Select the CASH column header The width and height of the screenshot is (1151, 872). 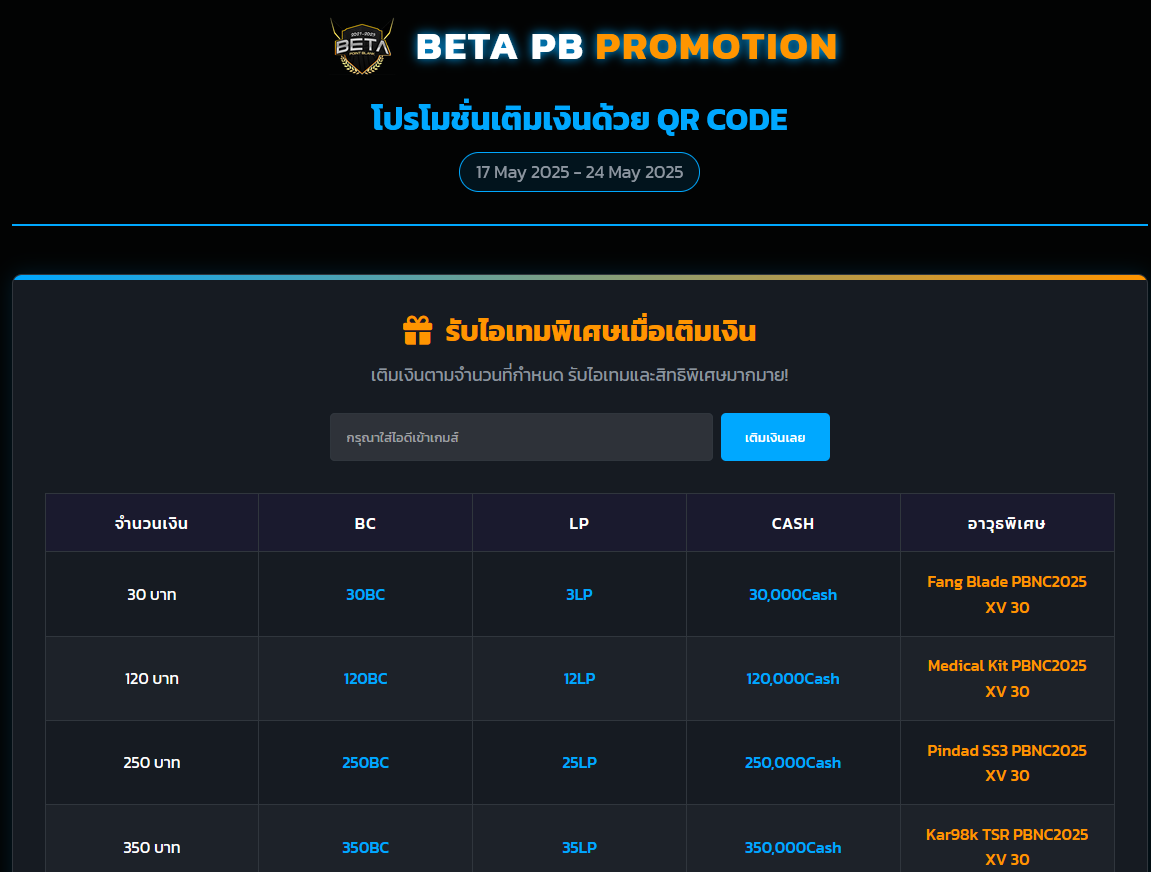point(793,523)
